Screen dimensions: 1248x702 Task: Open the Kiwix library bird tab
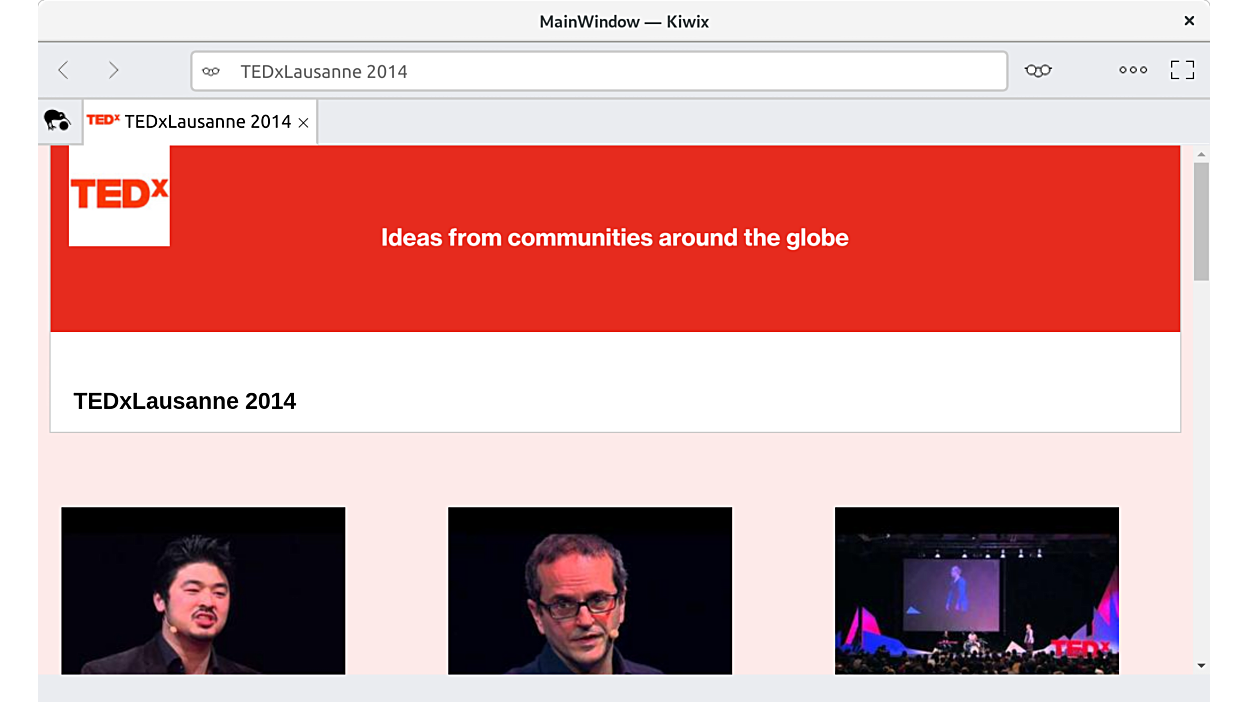pyautogui.click(x=58, y=121)
